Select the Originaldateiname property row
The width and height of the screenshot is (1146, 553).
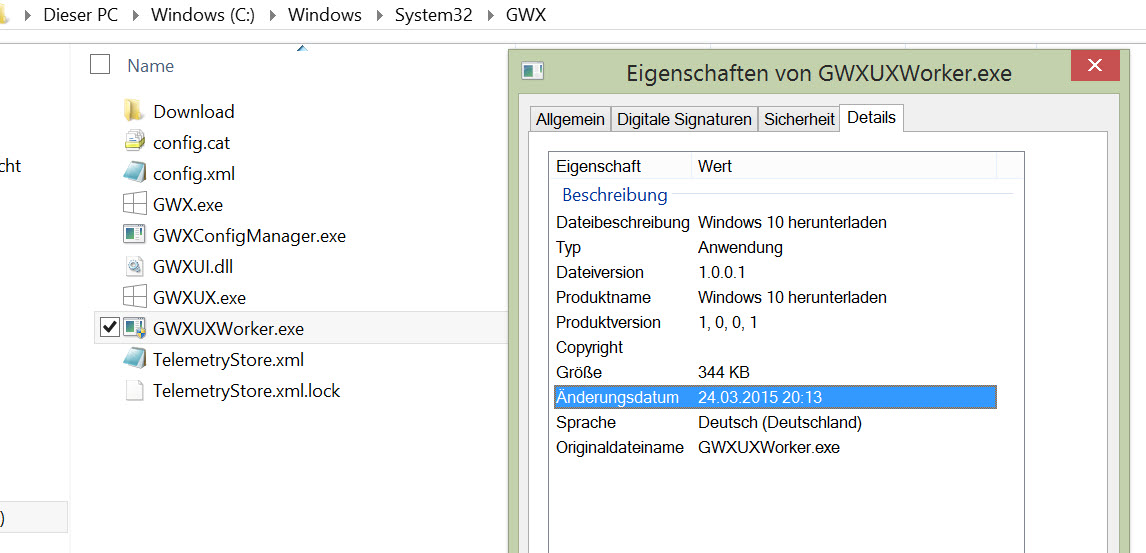click(x=775, y=447)
